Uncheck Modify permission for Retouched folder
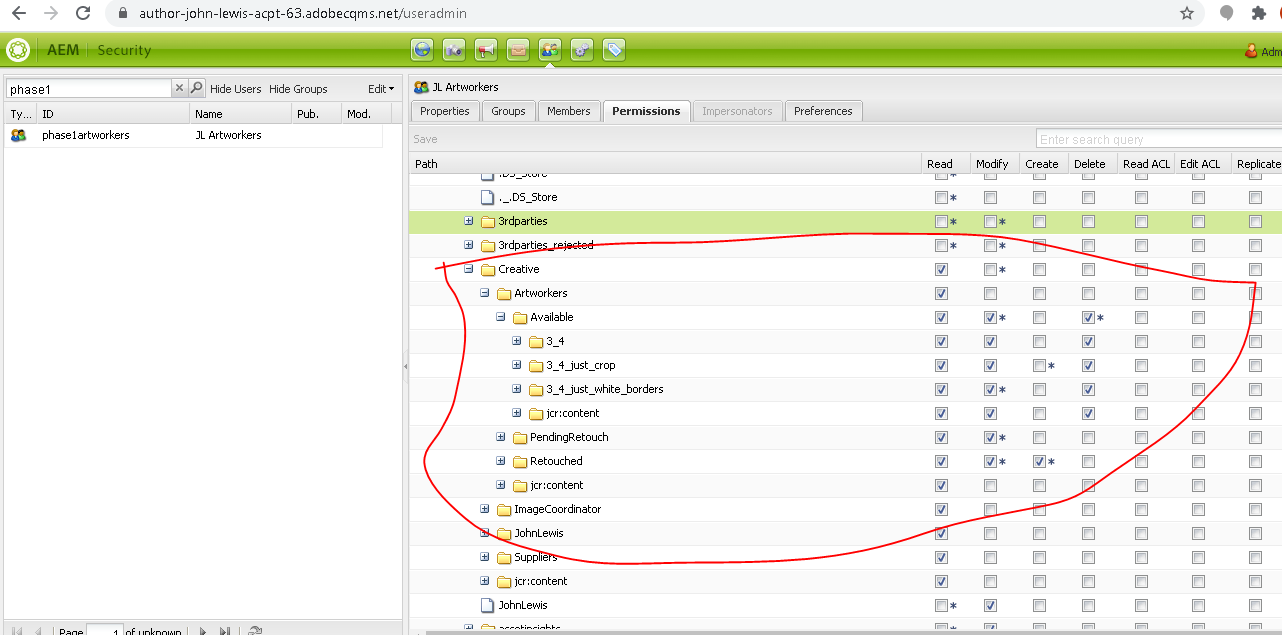The width and height of the screenshot is (1282, 635). (x=989, y=461)
